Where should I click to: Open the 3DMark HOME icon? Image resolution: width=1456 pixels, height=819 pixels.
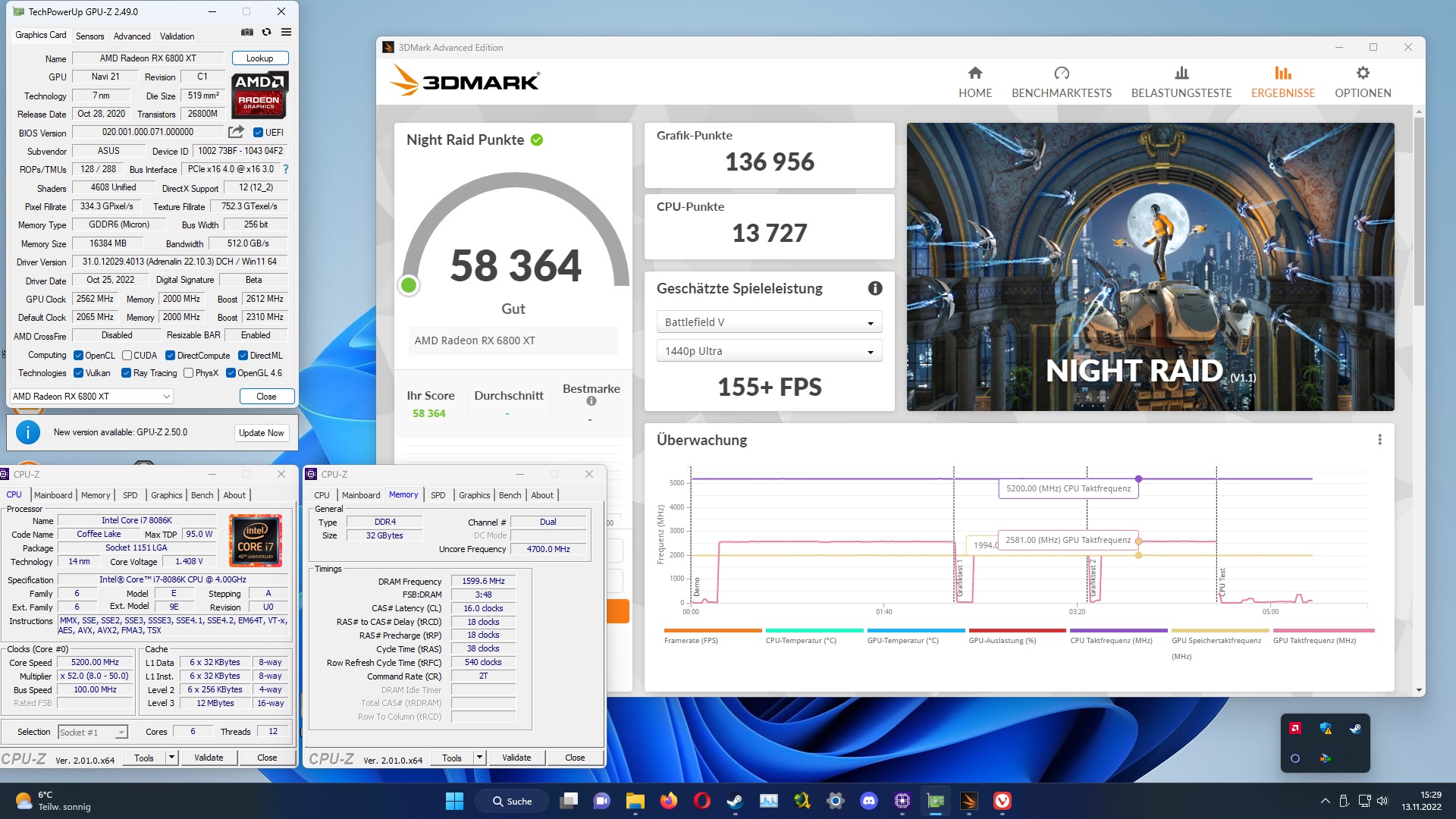tap(975, 73)
